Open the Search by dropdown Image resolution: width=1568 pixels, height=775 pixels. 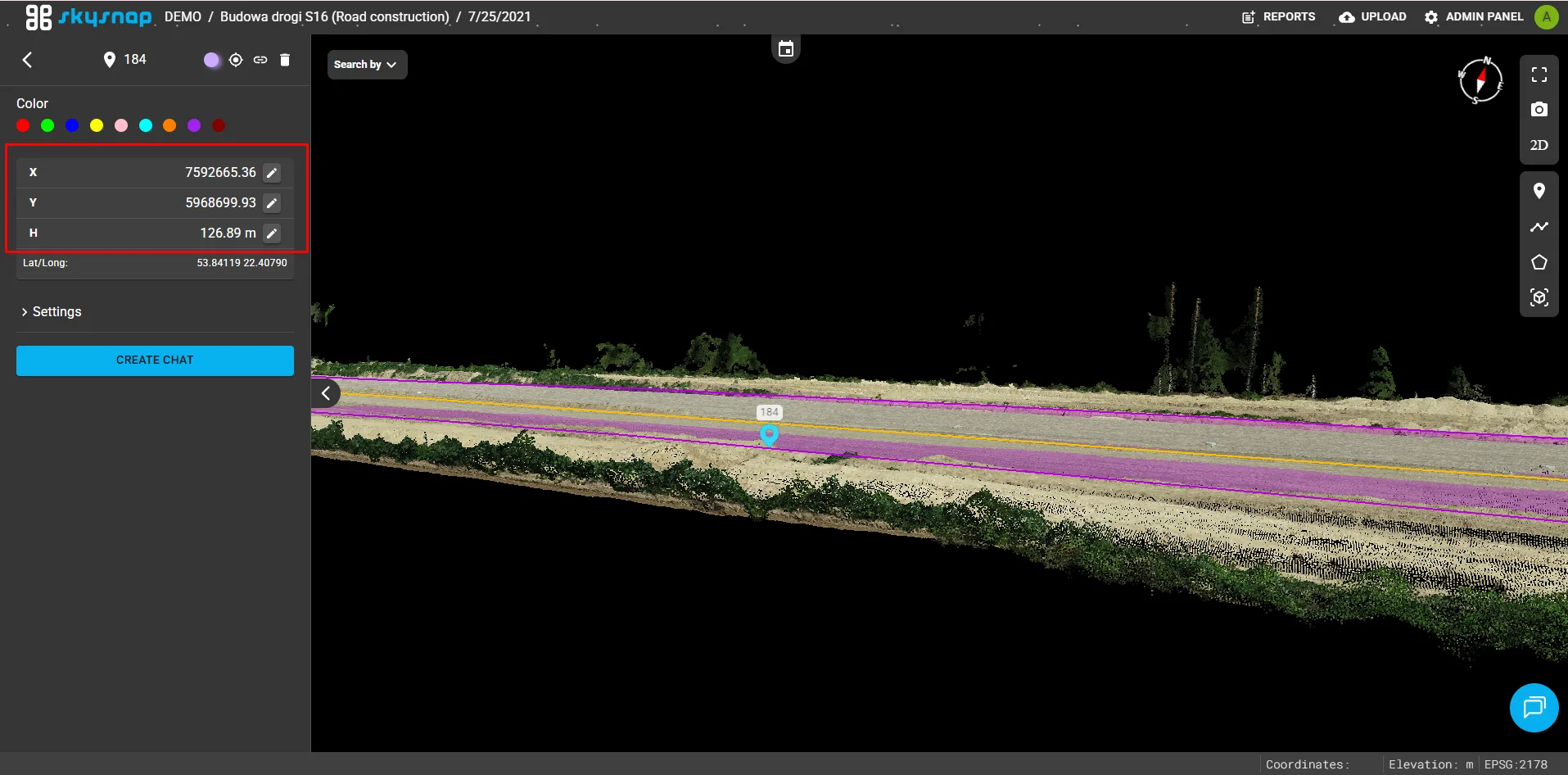click(x=366, y=65)
